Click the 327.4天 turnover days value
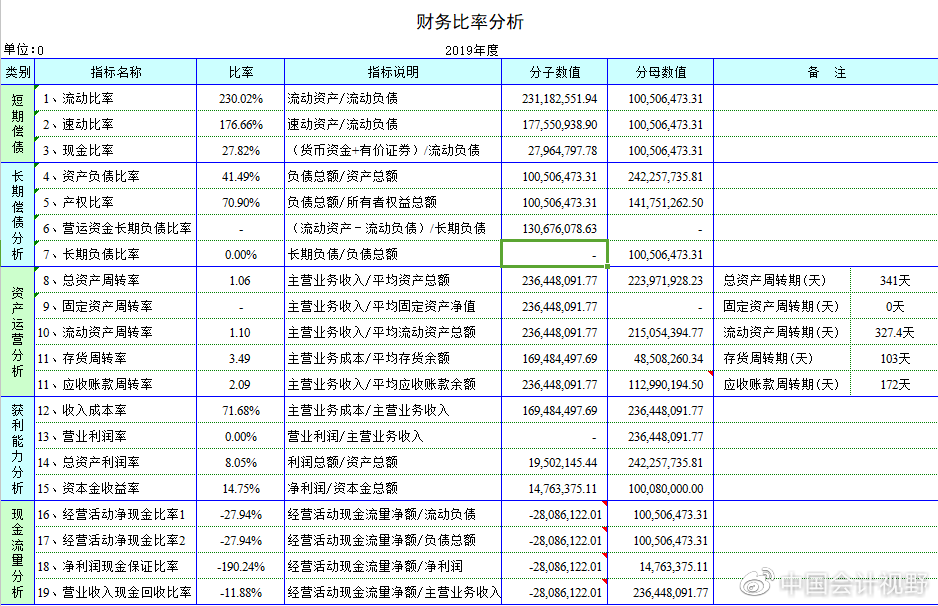Image resolution: width=938 pixels, height=606 pixels. (894, 333)
